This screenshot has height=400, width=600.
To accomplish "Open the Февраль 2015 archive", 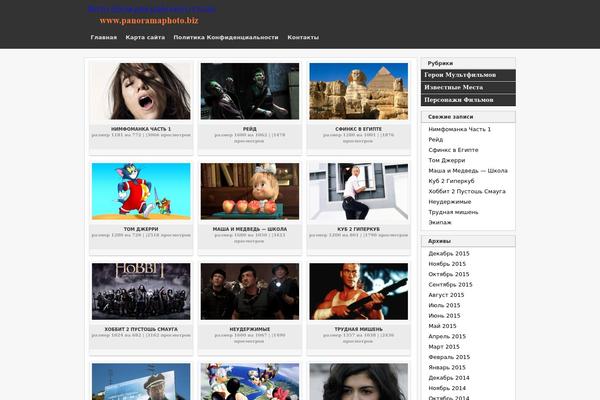I will tap(449, 357).
